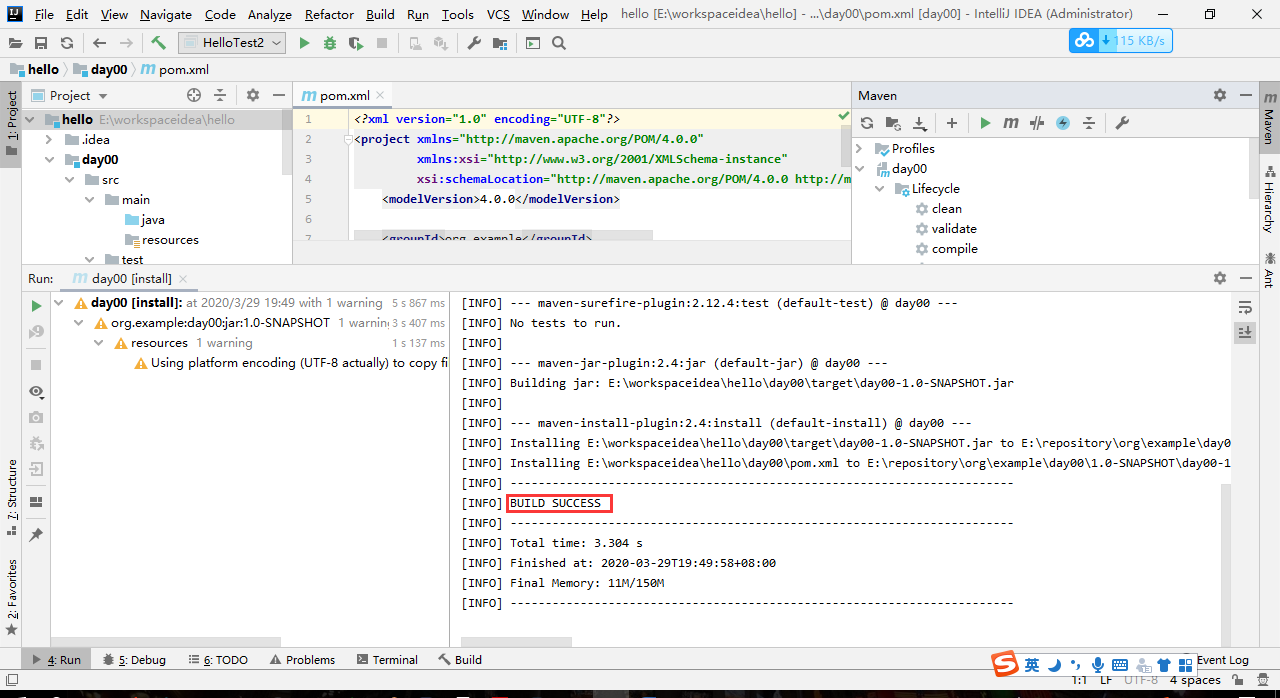This screenshot has height=698, width=1280.
Task: Open the HelloTest2 run configuration dropdown
Action: [x=232, y=43]
